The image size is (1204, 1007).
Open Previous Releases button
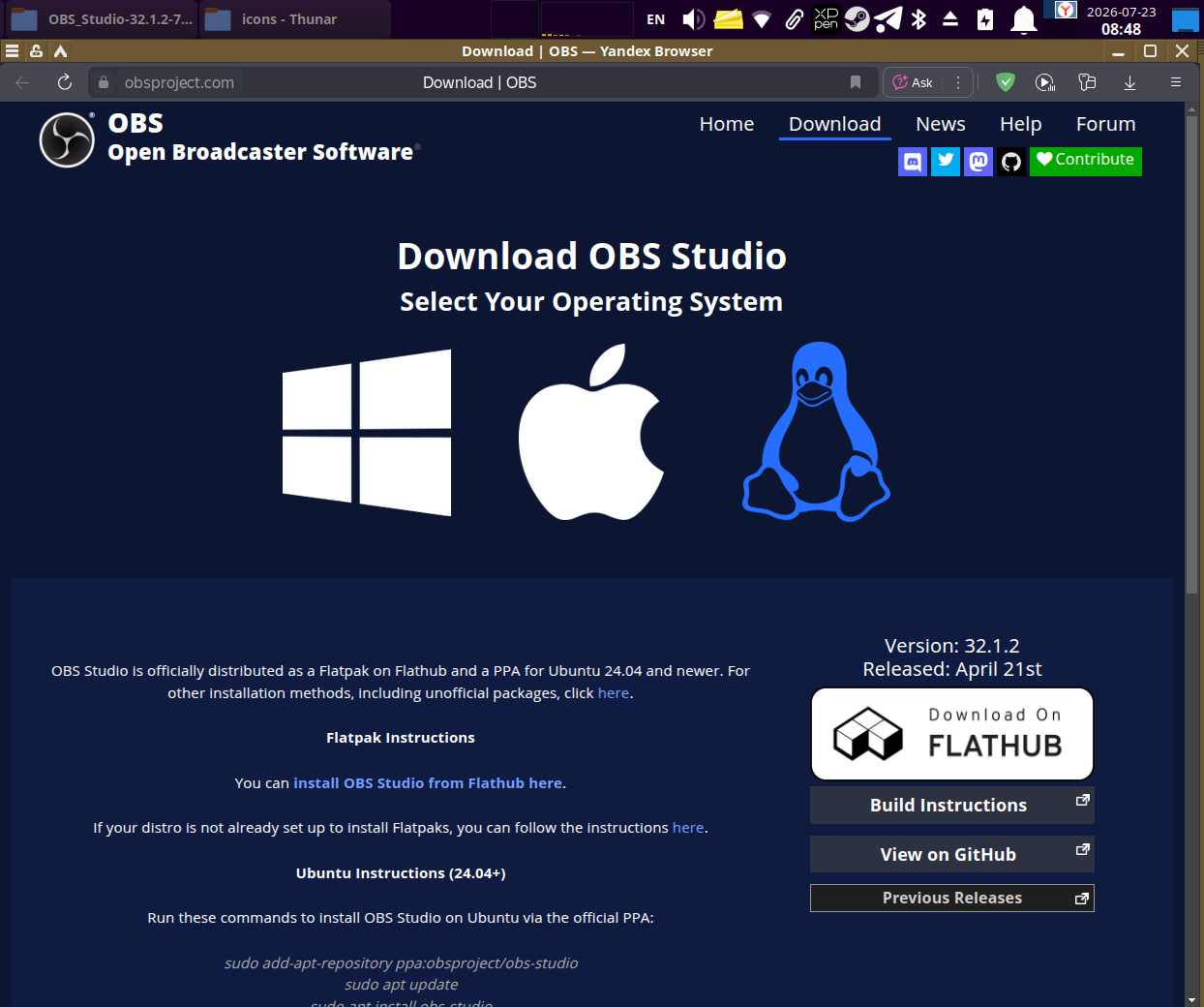coord(952,898)
